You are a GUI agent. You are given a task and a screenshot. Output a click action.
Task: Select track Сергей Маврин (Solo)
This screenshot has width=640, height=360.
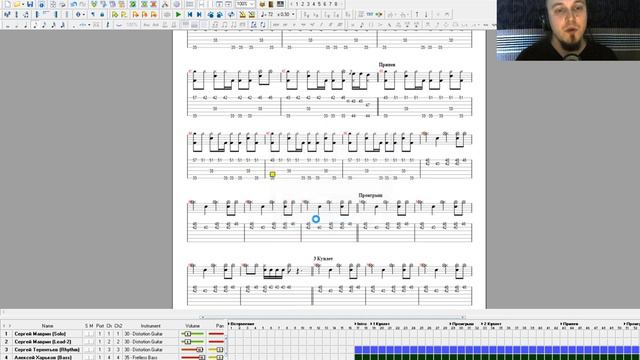[40, 333]
